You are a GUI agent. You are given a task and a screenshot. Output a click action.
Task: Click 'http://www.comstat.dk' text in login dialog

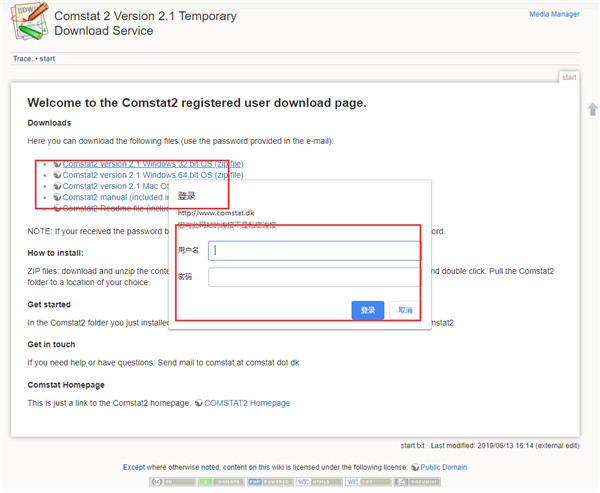(x=216, y=213)
